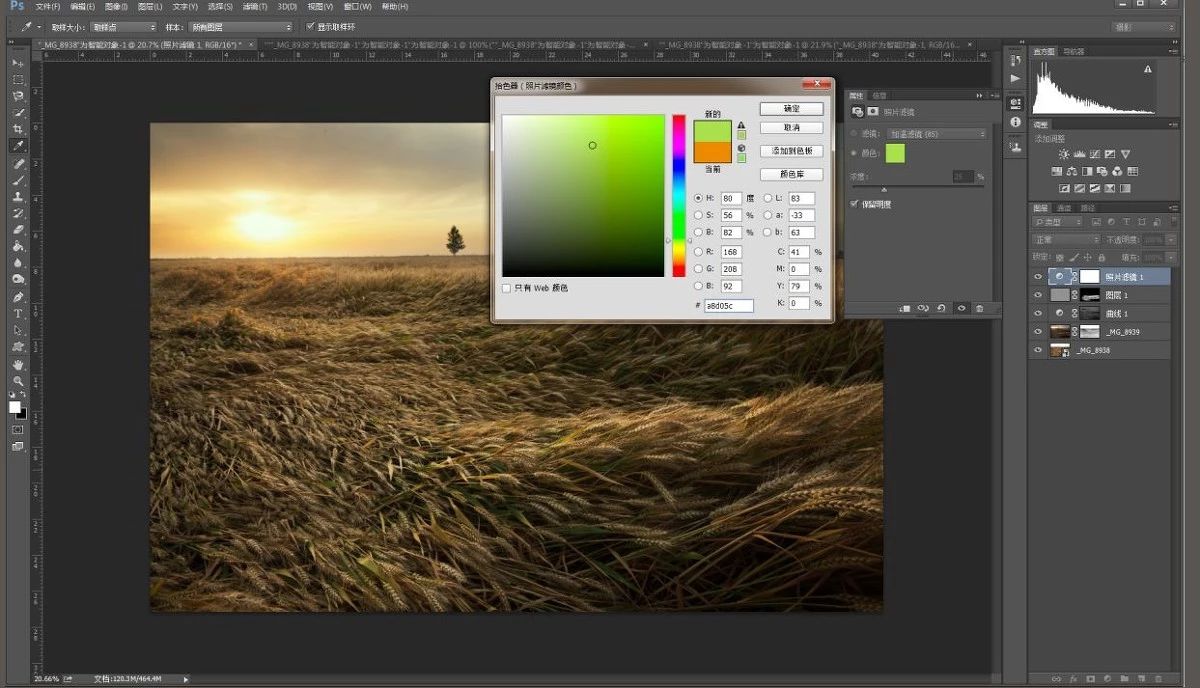
Task: Toggle visibility of _MG_8939 layer
Action: point(1038,332)
